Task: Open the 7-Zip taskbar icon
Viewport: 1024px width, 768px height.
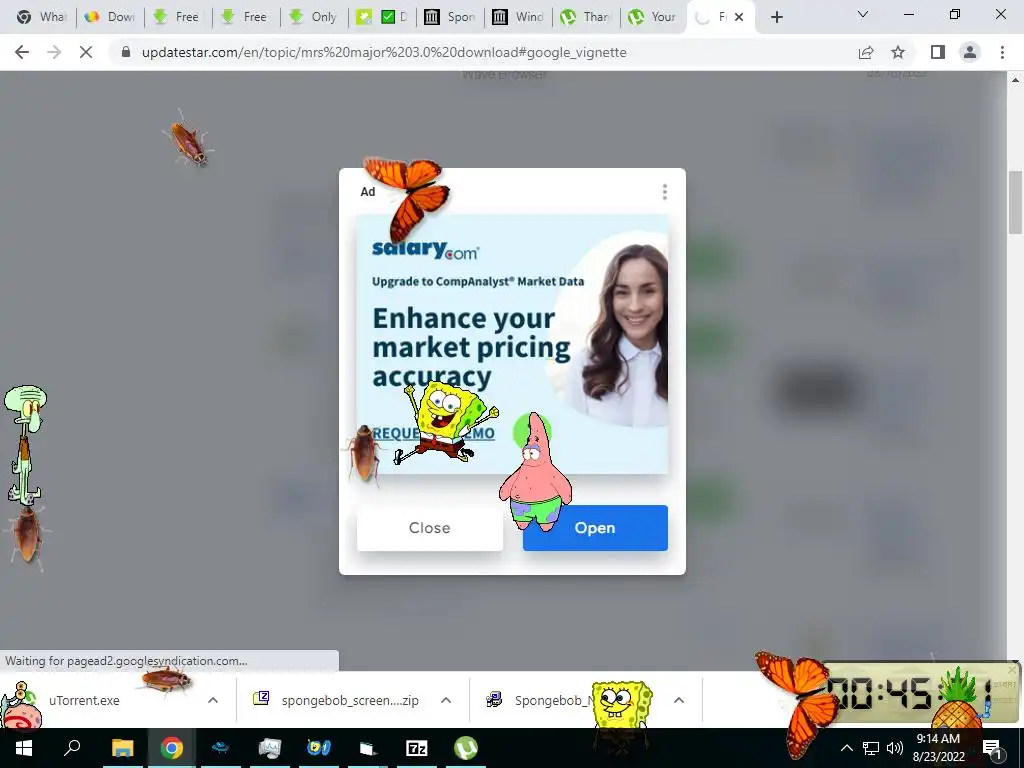Action: [417, 748]
